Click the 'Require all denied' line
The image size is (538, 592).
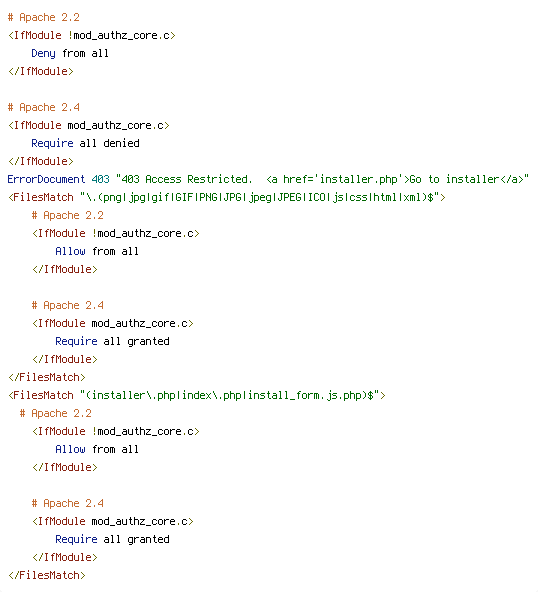tap(85, 143)
